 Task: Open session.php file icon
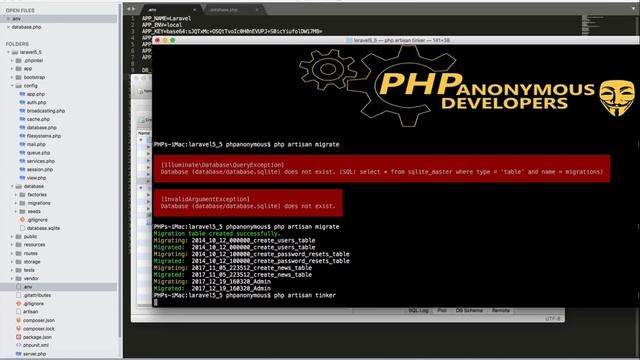click(x=22, y=169)
